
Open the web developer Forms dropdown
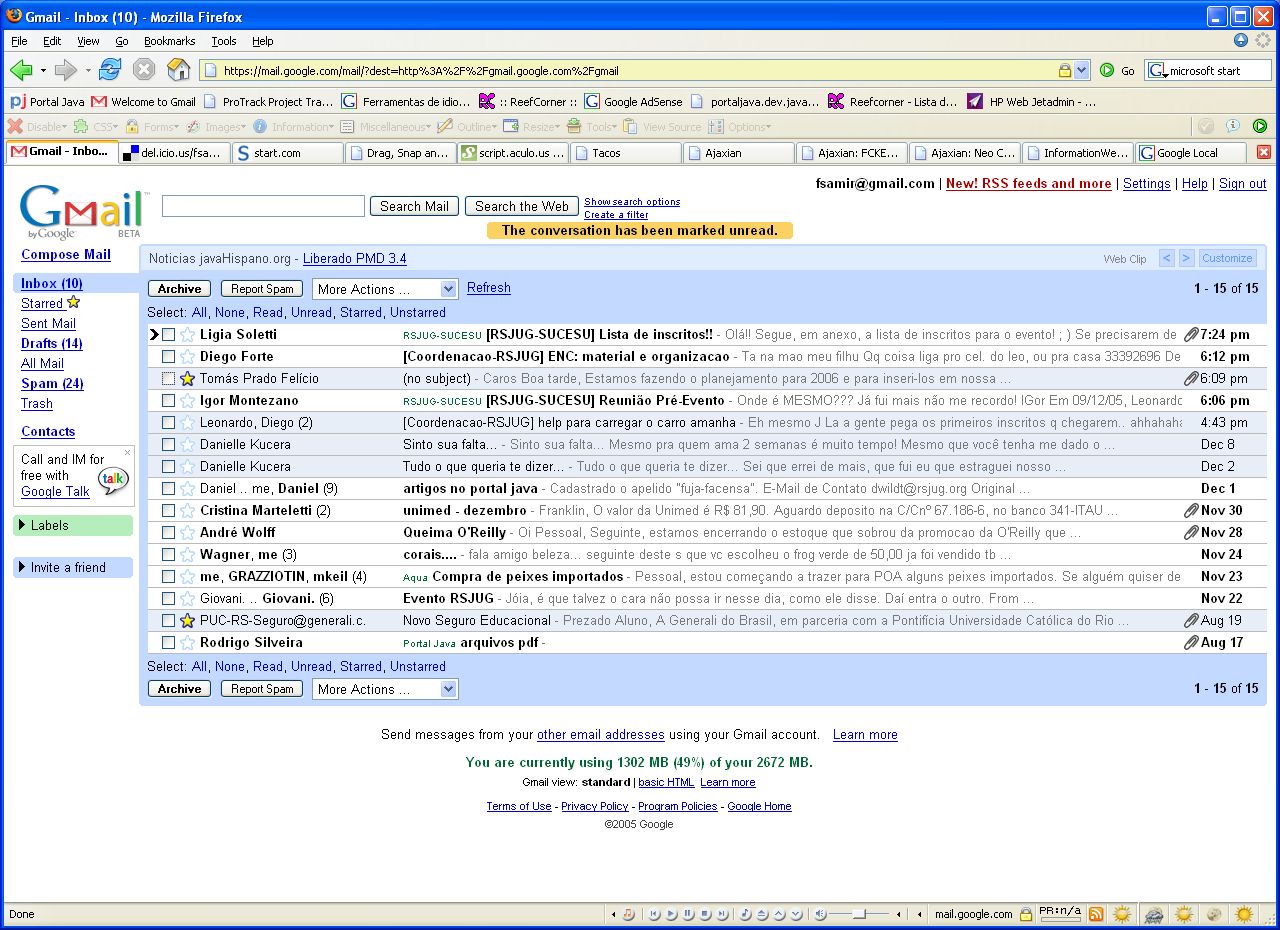[x=152, y=127]
